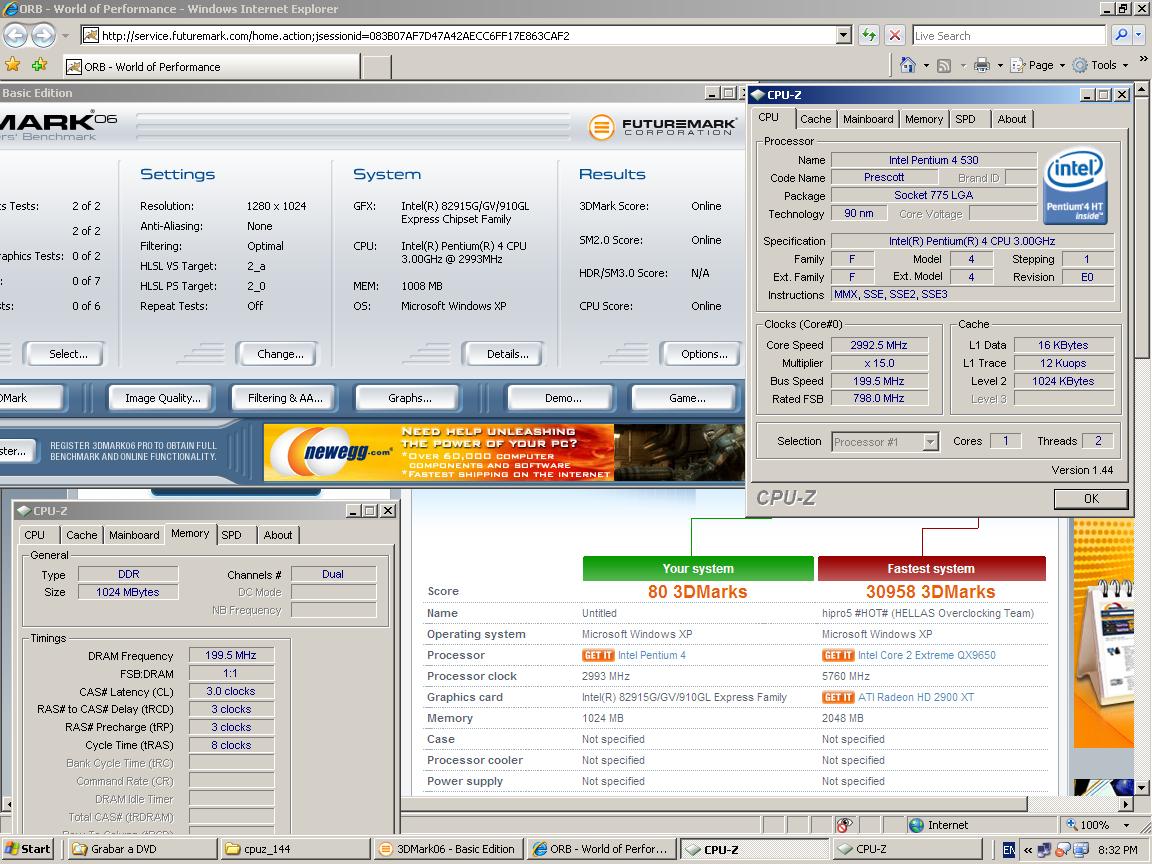Click GET IT badge beside Core 2 Extreme
Screen dimensions: 1152x864
tap(838, 655)
